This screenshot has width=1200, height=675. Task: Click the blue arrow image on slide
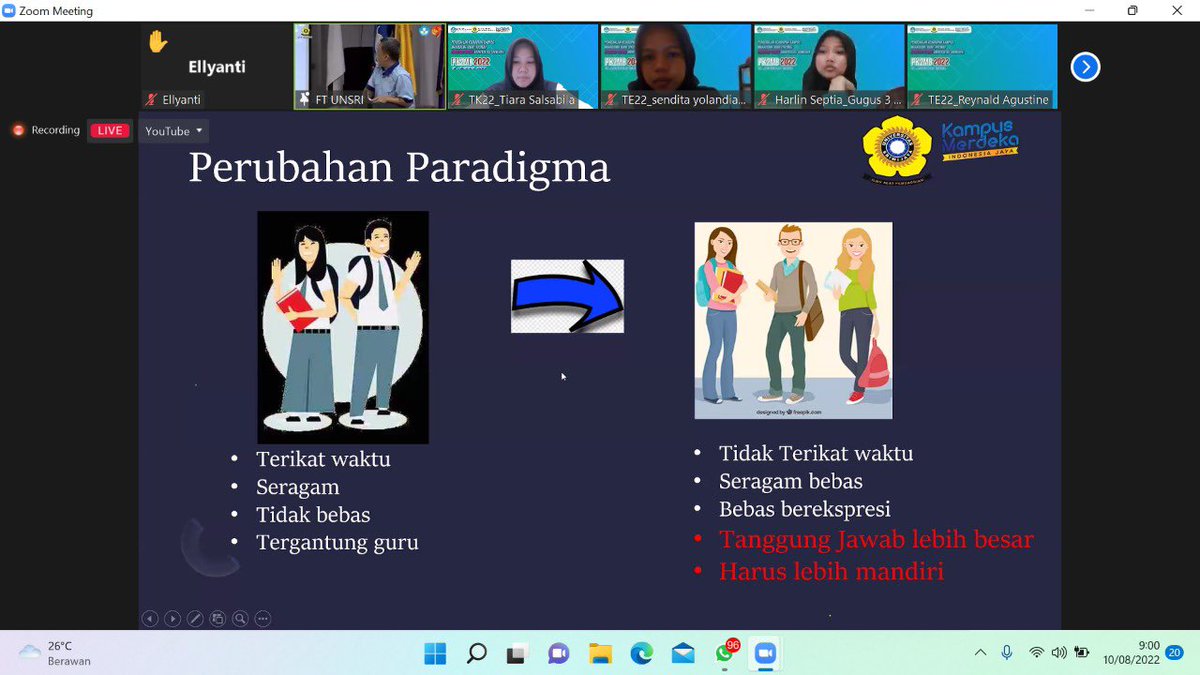click(567, 296)
